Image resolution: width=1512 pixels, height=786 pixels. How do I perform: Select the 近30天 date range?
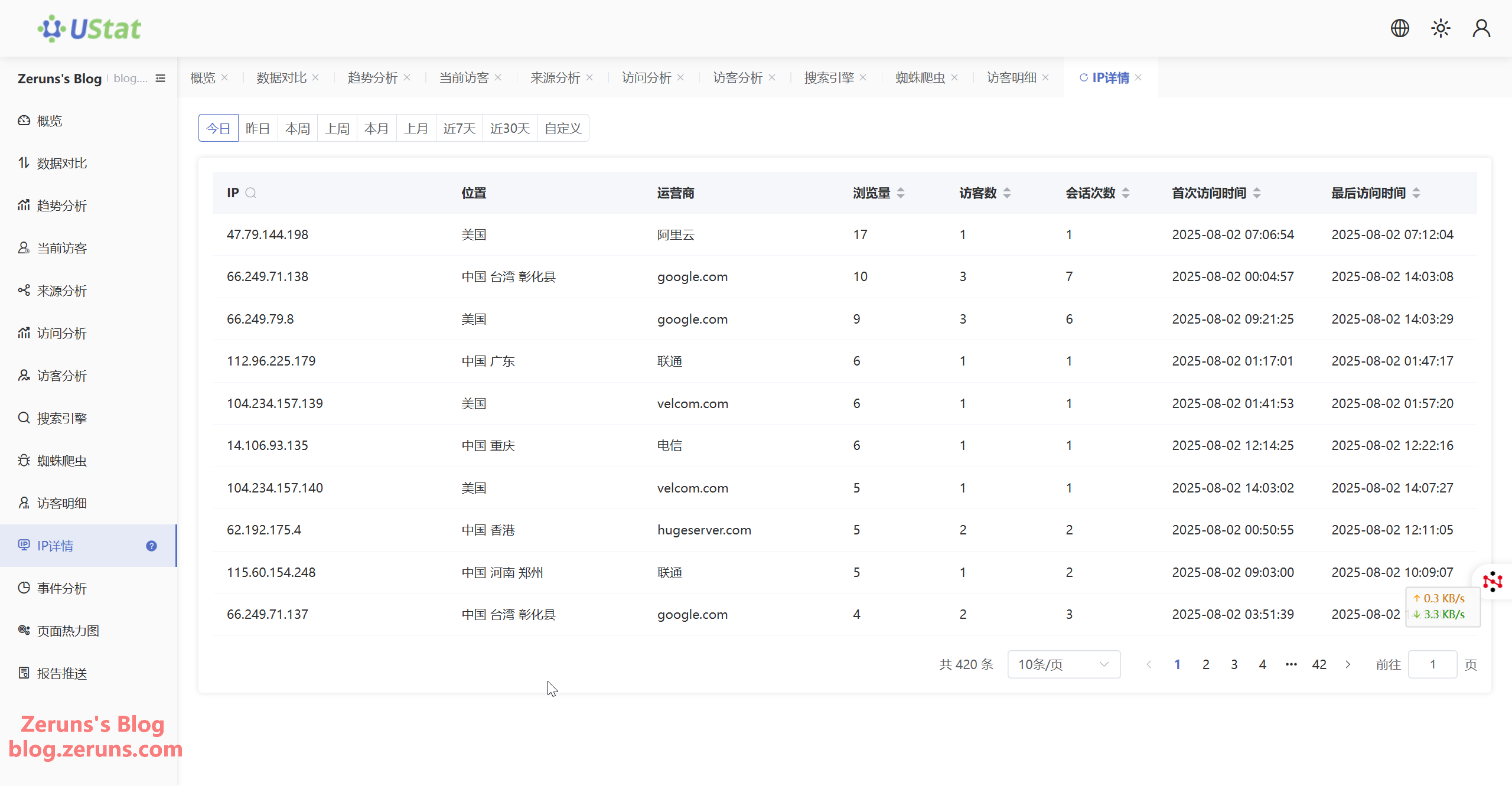click(510, 128)
